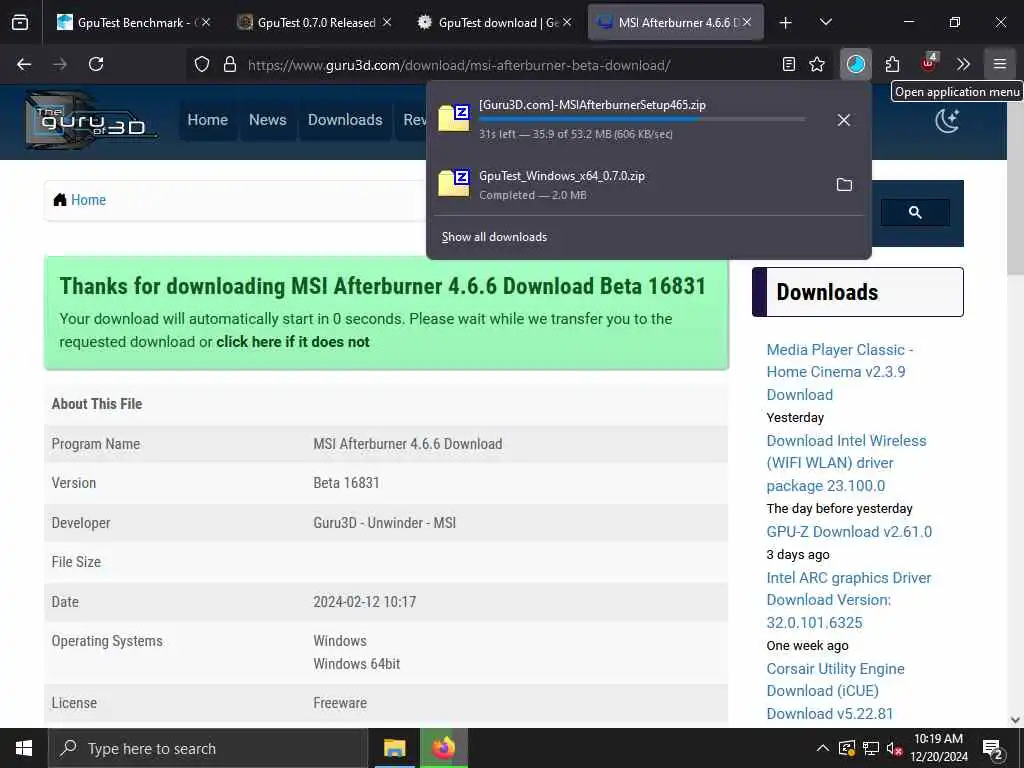Viewport: 1024px width, 768px height.
Task: Click the security tray icon with badge
Action: tap(846, 748)
